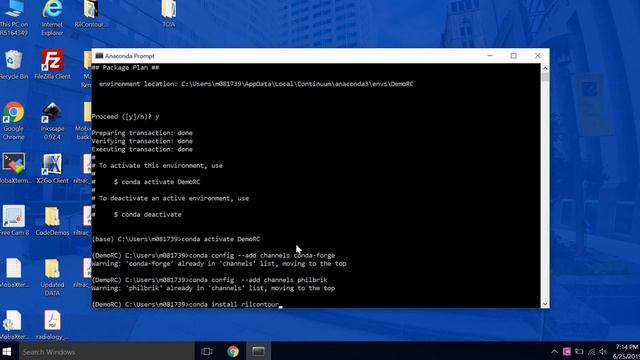Click scrollbar up arrow in Anaconda Prompt

(545, 68)
